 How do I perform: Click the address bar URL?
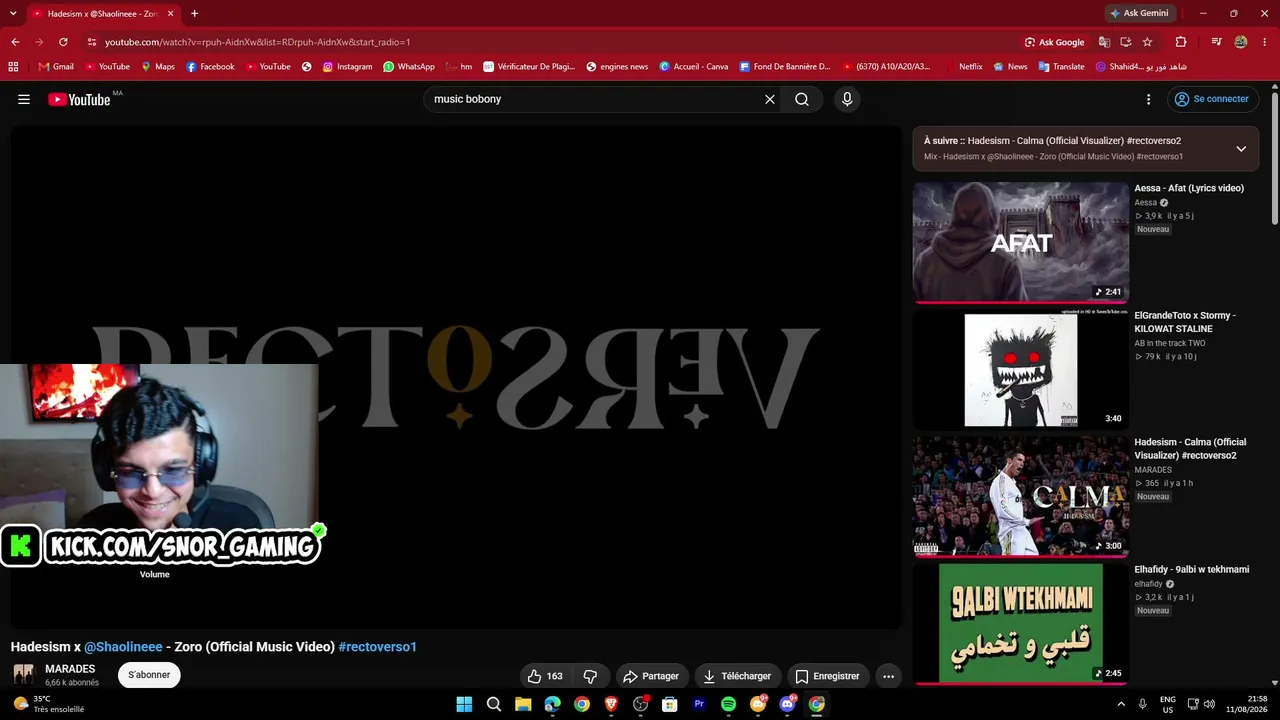click(258, 42)
